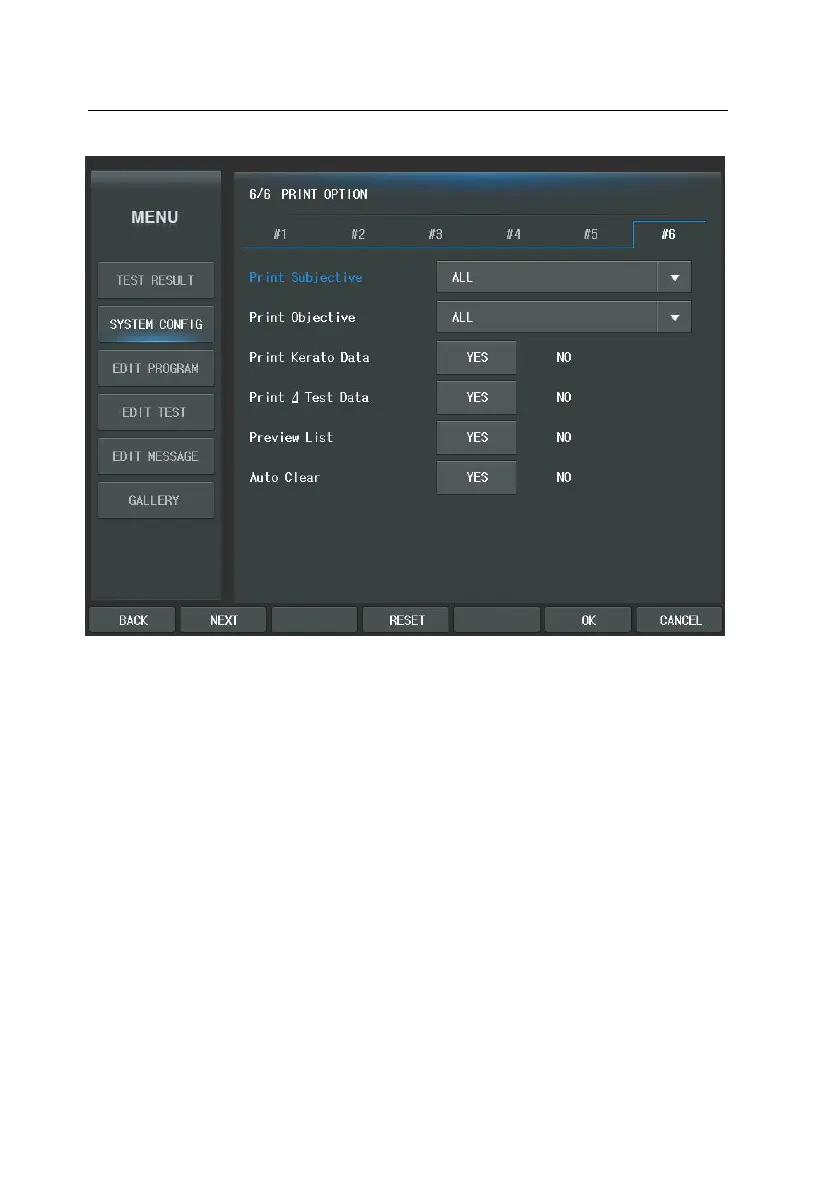Set Print Kerato Data to YES
This screenshot has width=839, height=1191.
click(x=477, y=358)
